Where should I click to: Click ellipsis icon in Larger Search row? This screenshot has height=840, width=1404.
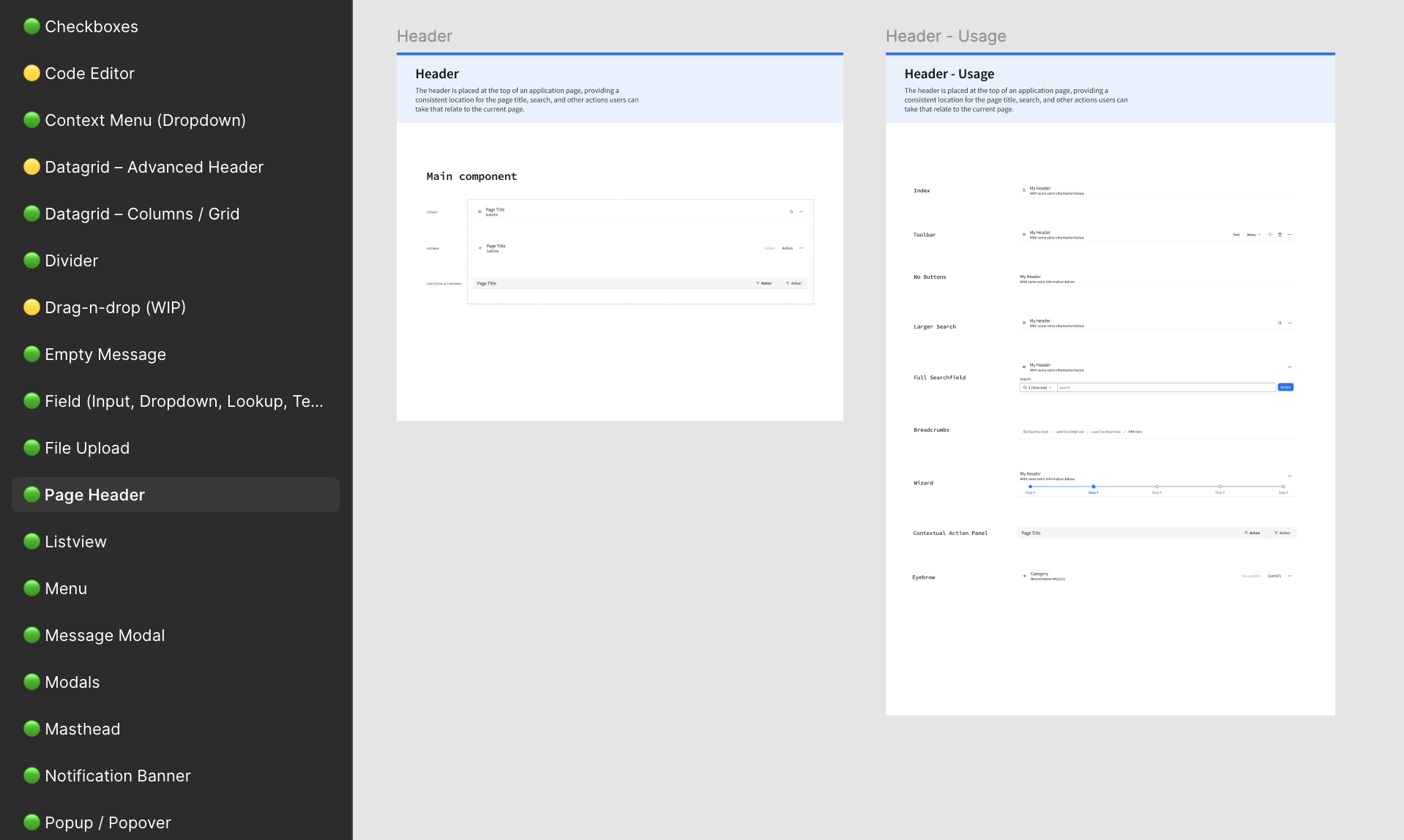pos(1290,323)
